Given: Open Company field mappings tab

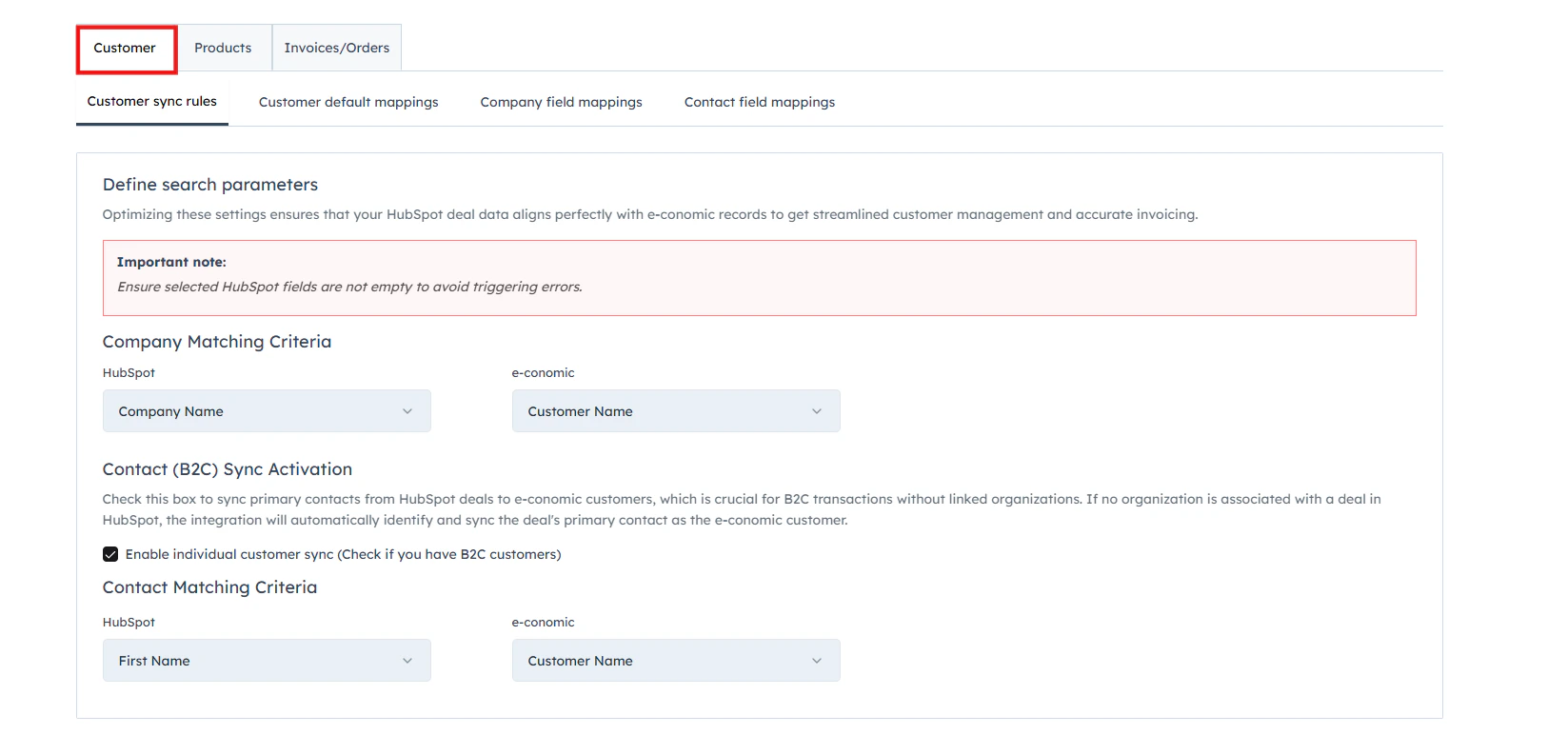Looking at the screenshot, I should (561, 102).
